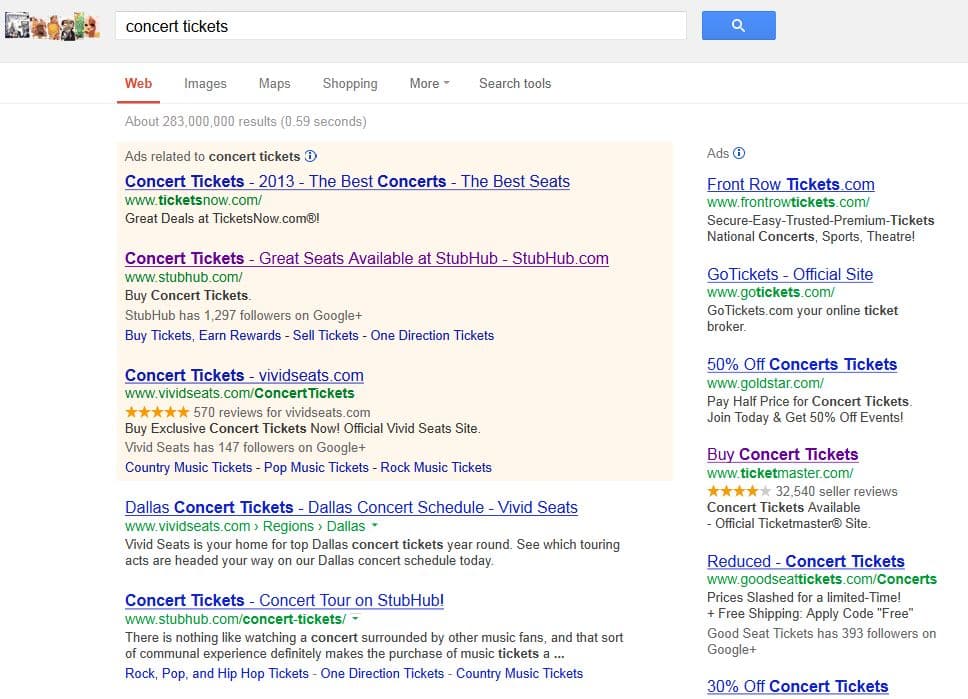Click www.stubhub.com/ URL under StubHub ad

coord(184,277)
